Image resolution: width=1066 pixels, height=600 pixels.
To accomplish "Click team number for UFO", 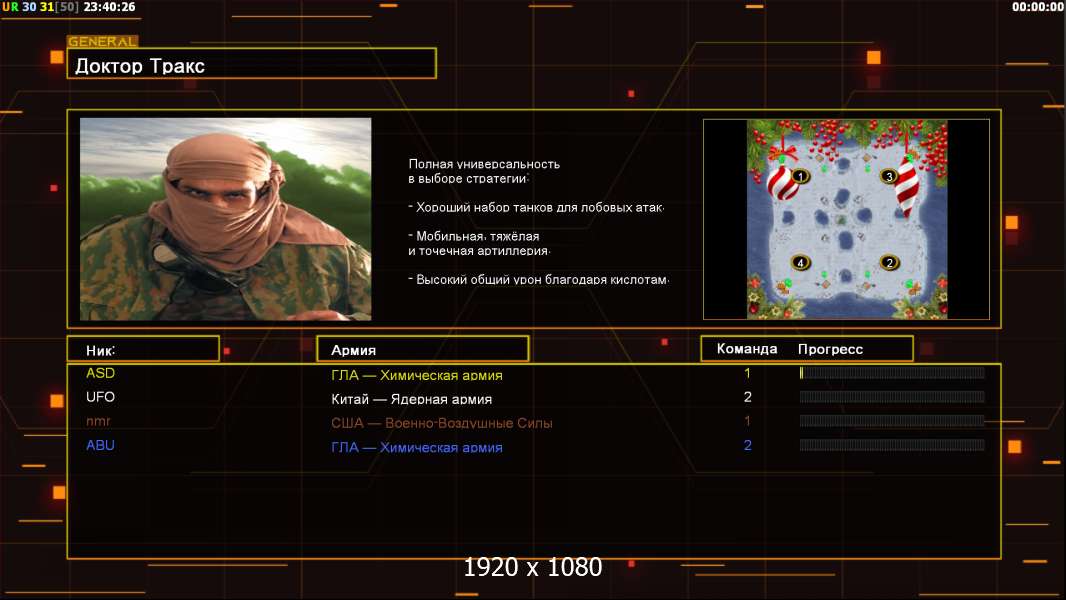I will coord(747,397).
